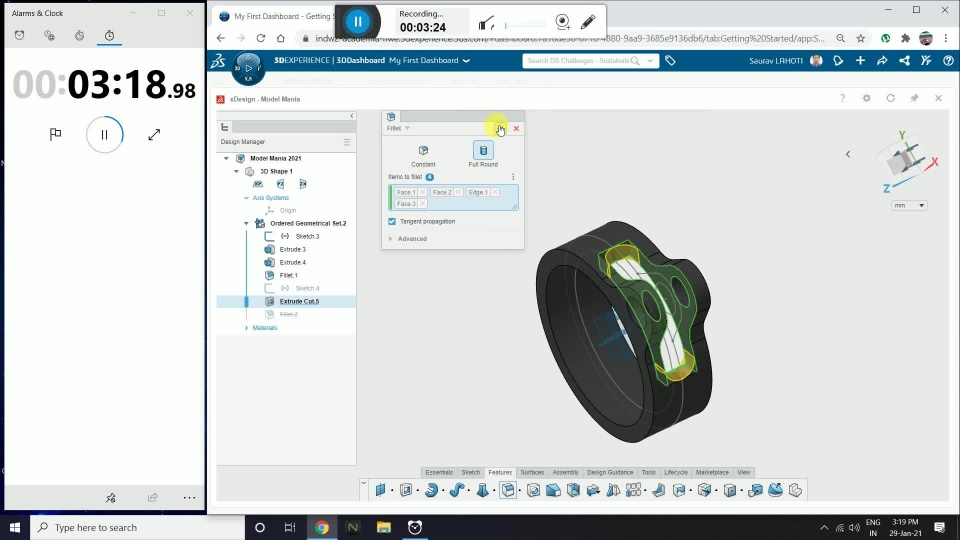Switch to the Essentials tab
The image size is (960, 540).
tap(439, 473)
